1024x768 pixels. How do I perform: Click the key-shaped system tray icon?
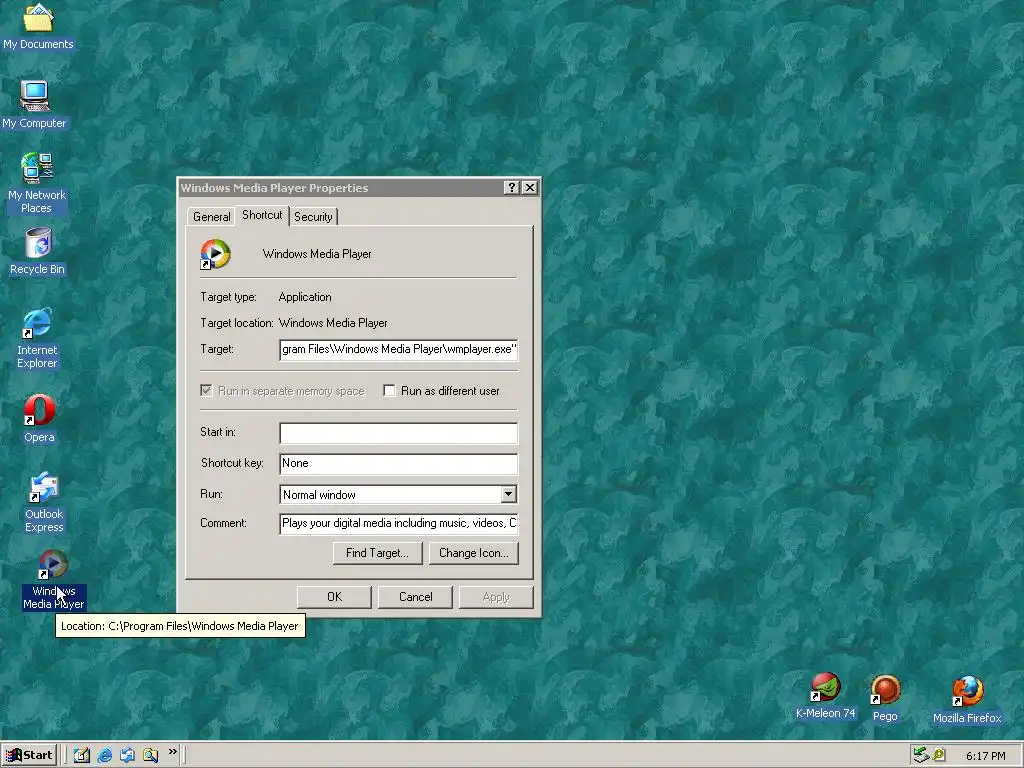(939, 755)
